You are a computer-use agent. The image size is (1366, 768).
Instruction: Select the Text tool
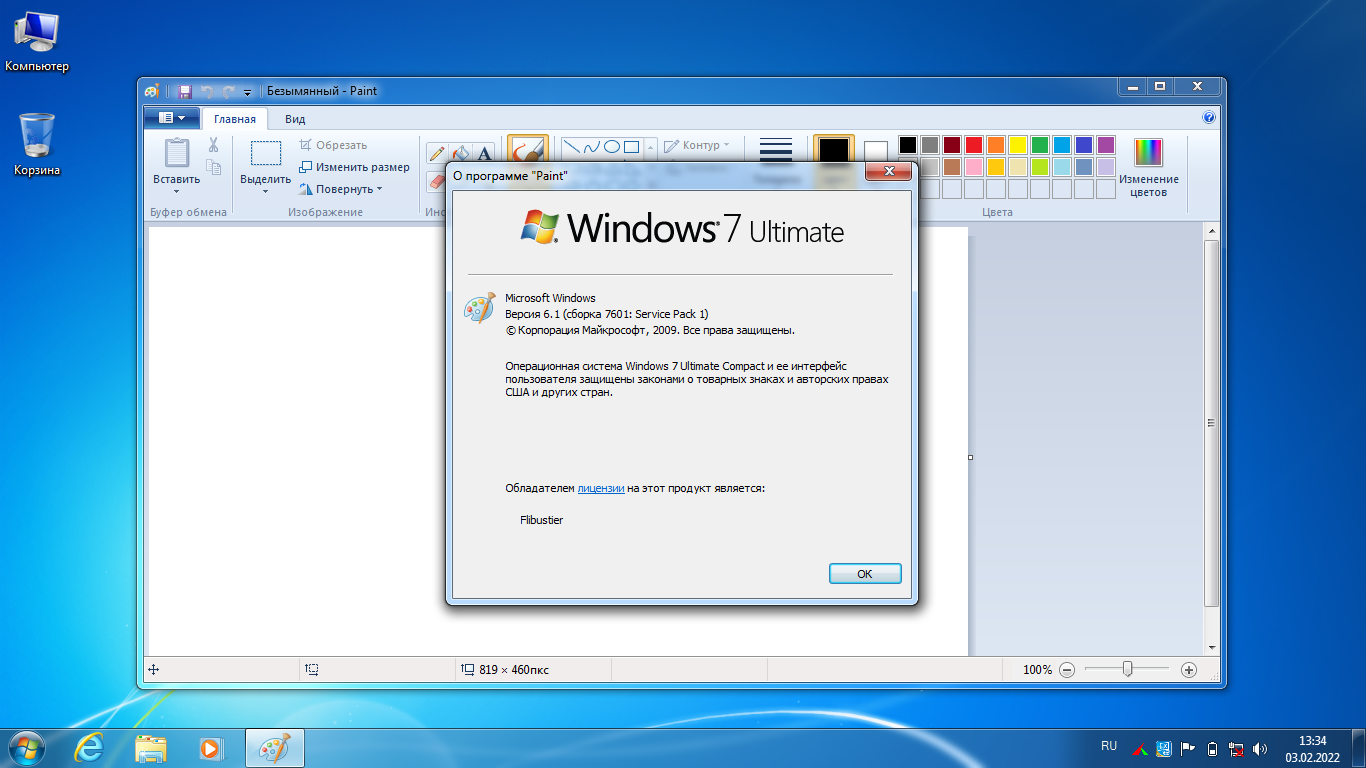tap(484, 153)
